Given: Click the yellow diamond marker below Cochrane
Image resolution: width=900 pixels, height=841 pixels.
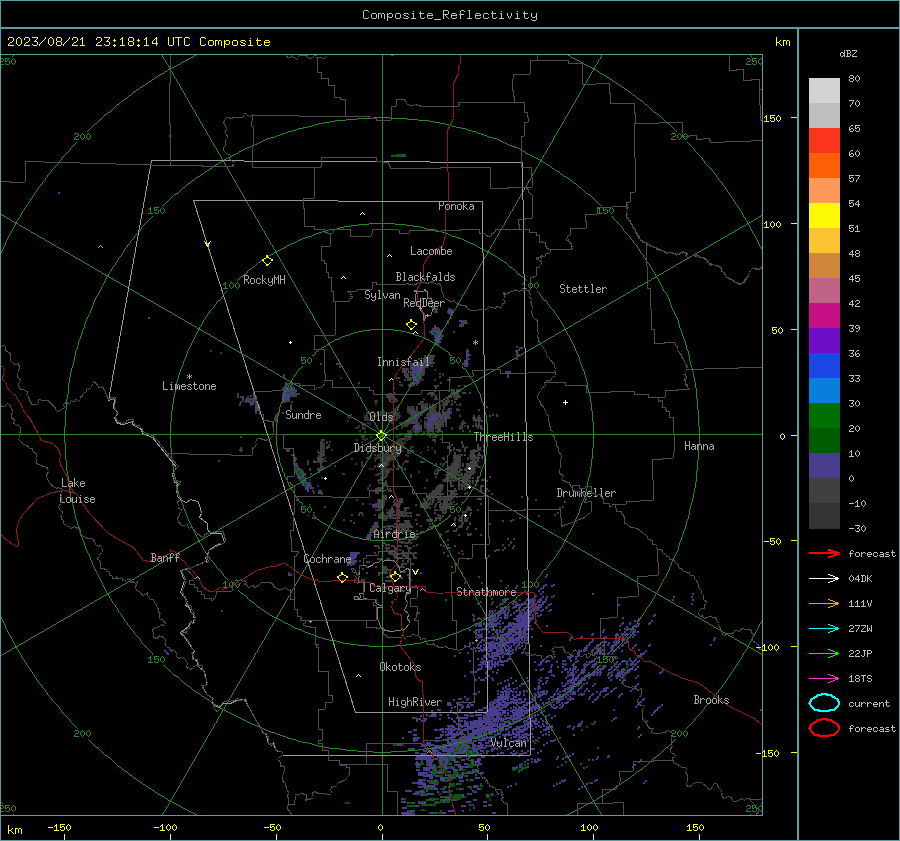Looking at the screenshot, I should coord(342,578).
